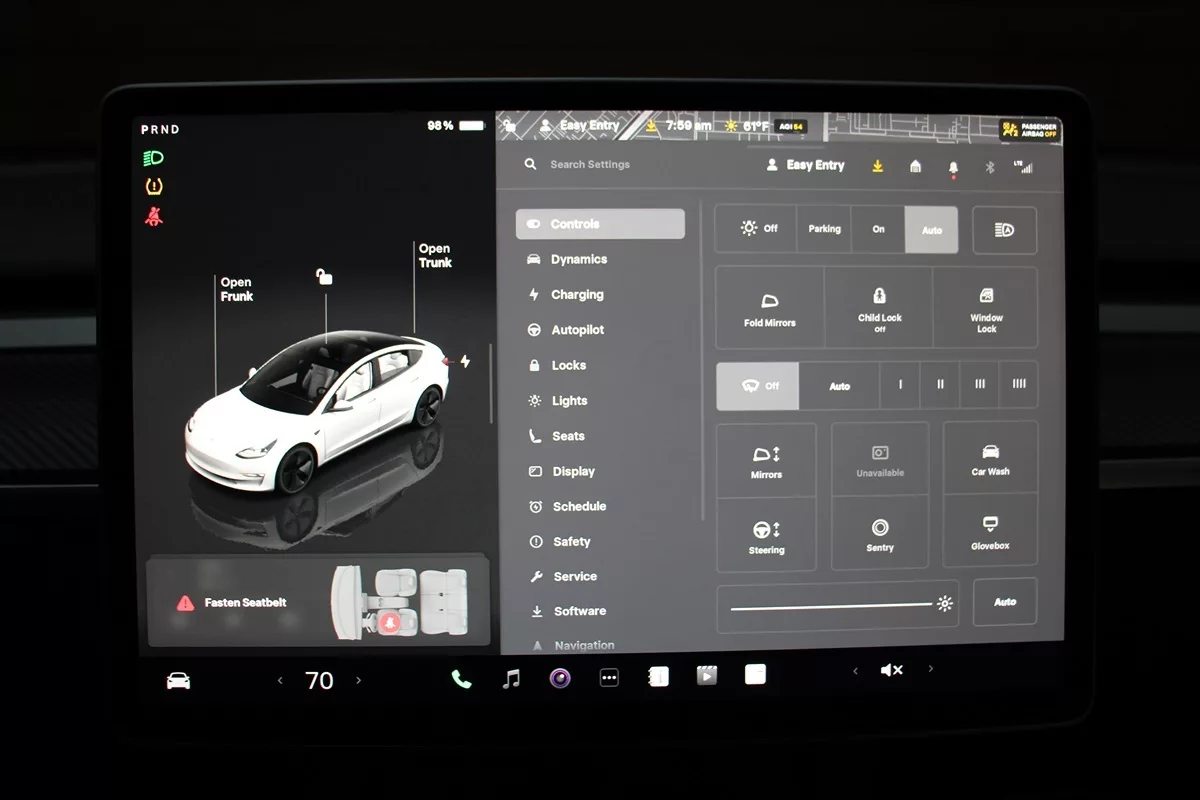Increase temperature with right arrow
Screen dimensions: 1200x800
[x=359, y=680]
